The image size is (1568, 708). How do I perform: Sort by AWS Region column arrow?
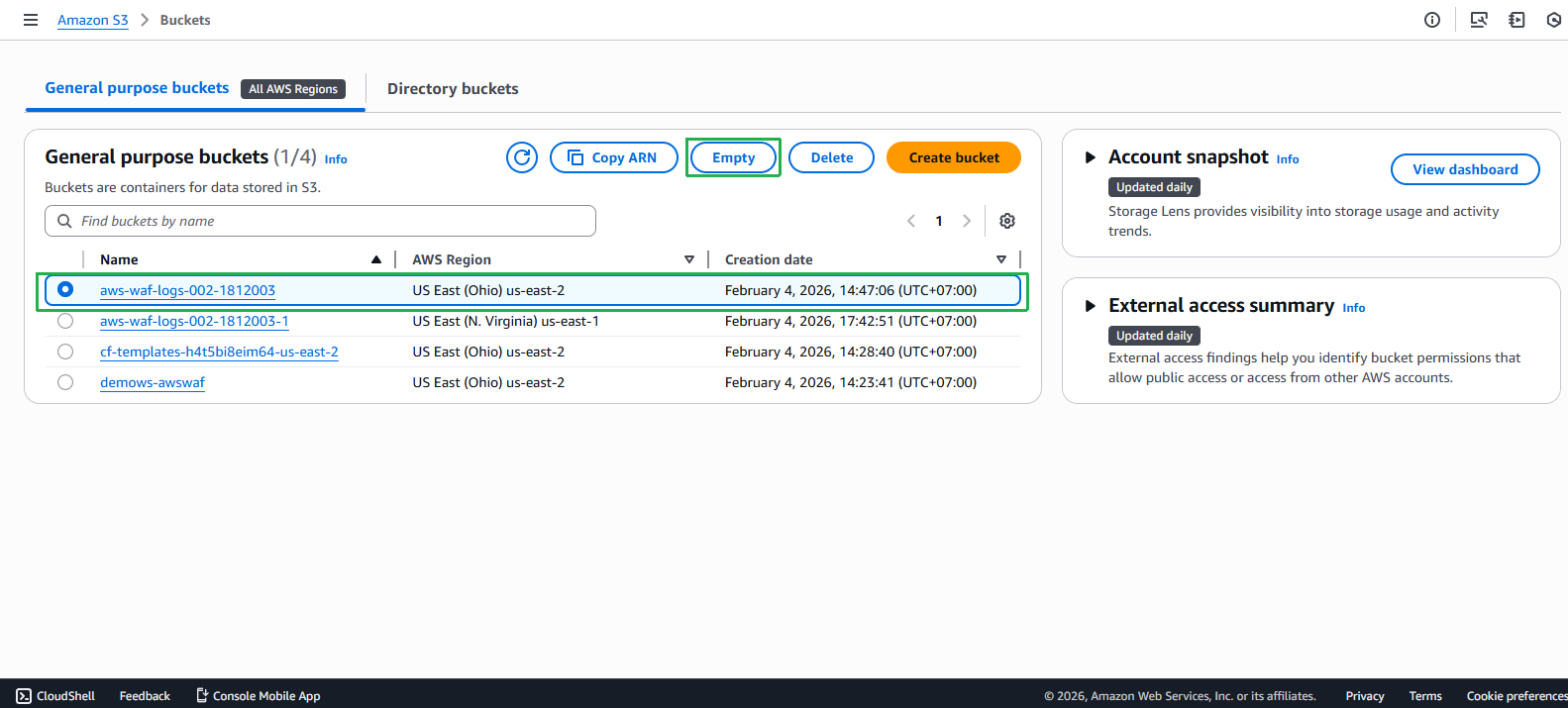689,259
